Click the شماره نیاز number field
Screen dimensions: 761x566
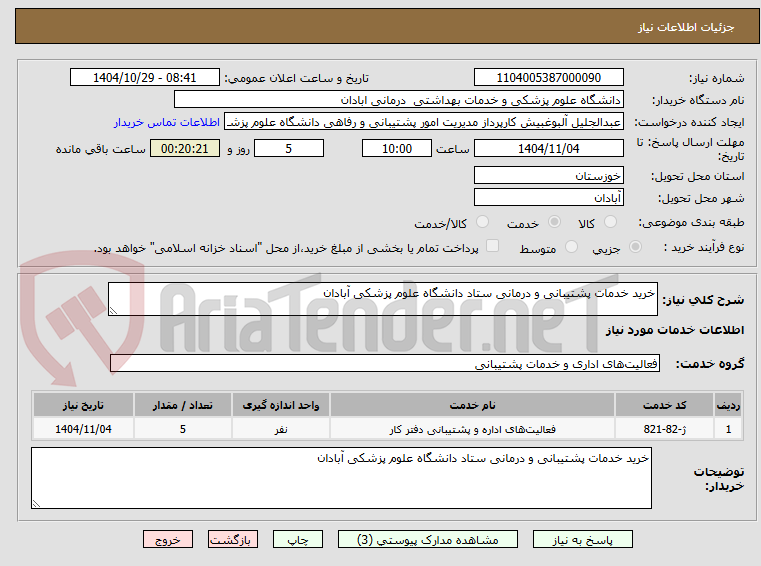pos(548,78)
